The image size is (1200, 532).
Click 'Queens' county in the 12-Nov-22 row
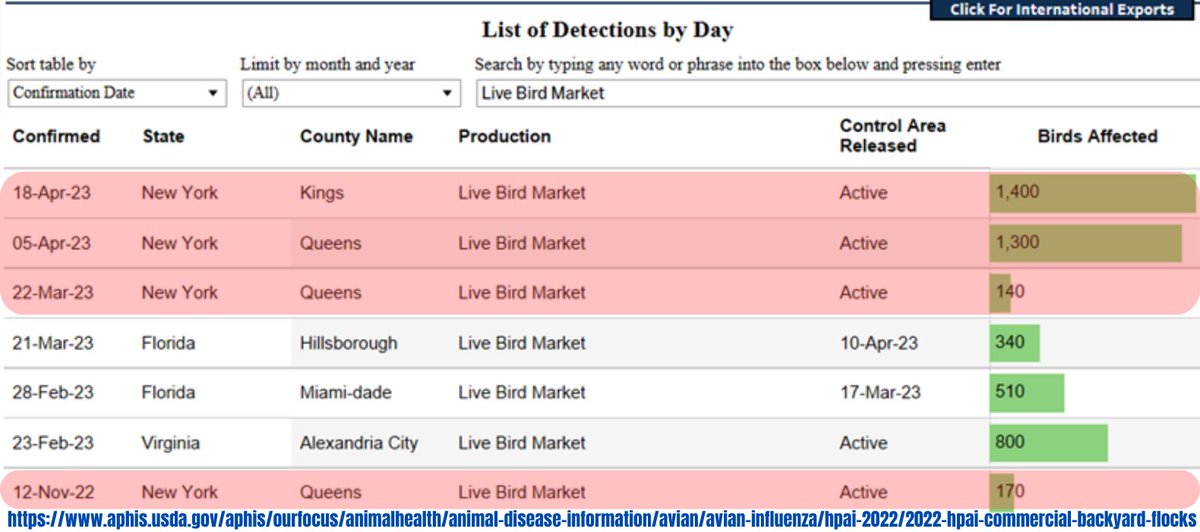[330, 492]
